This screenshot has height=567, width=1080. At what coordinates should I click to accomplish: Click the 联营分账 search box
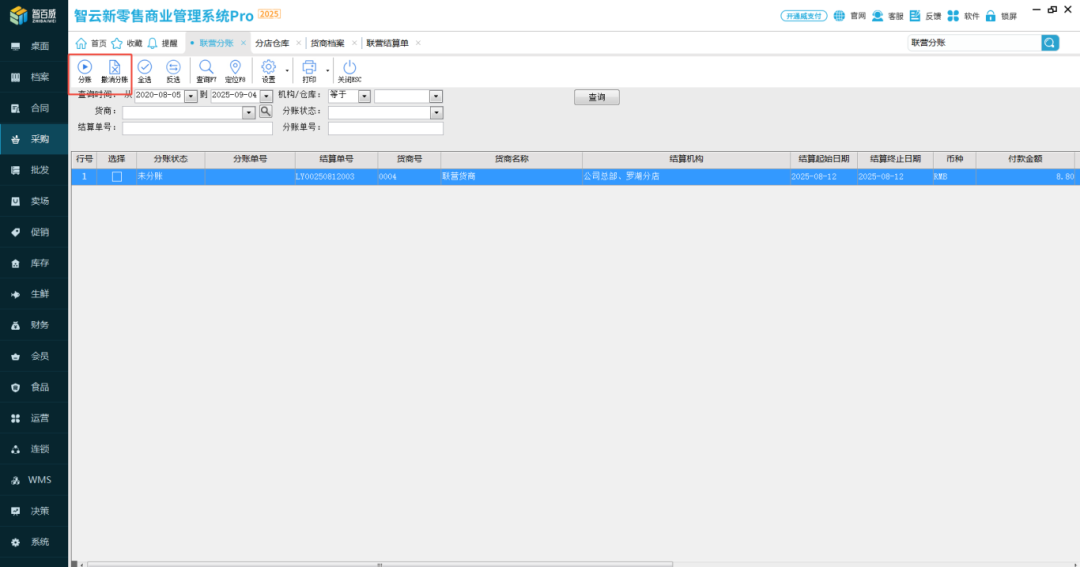975,43
